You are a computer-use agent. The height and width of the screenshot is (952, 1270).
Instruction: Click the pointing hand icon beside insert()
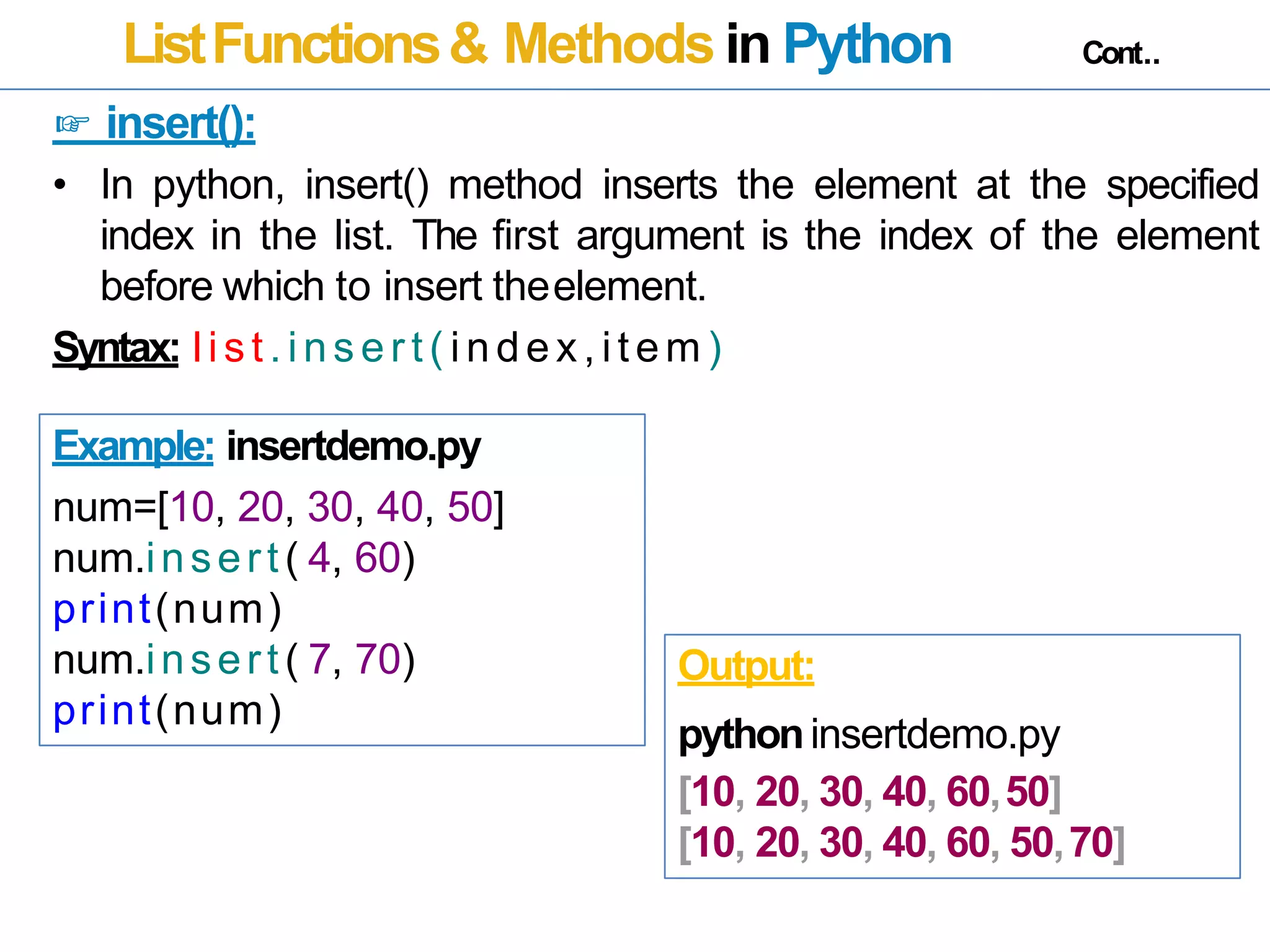[x=73, y=125]
